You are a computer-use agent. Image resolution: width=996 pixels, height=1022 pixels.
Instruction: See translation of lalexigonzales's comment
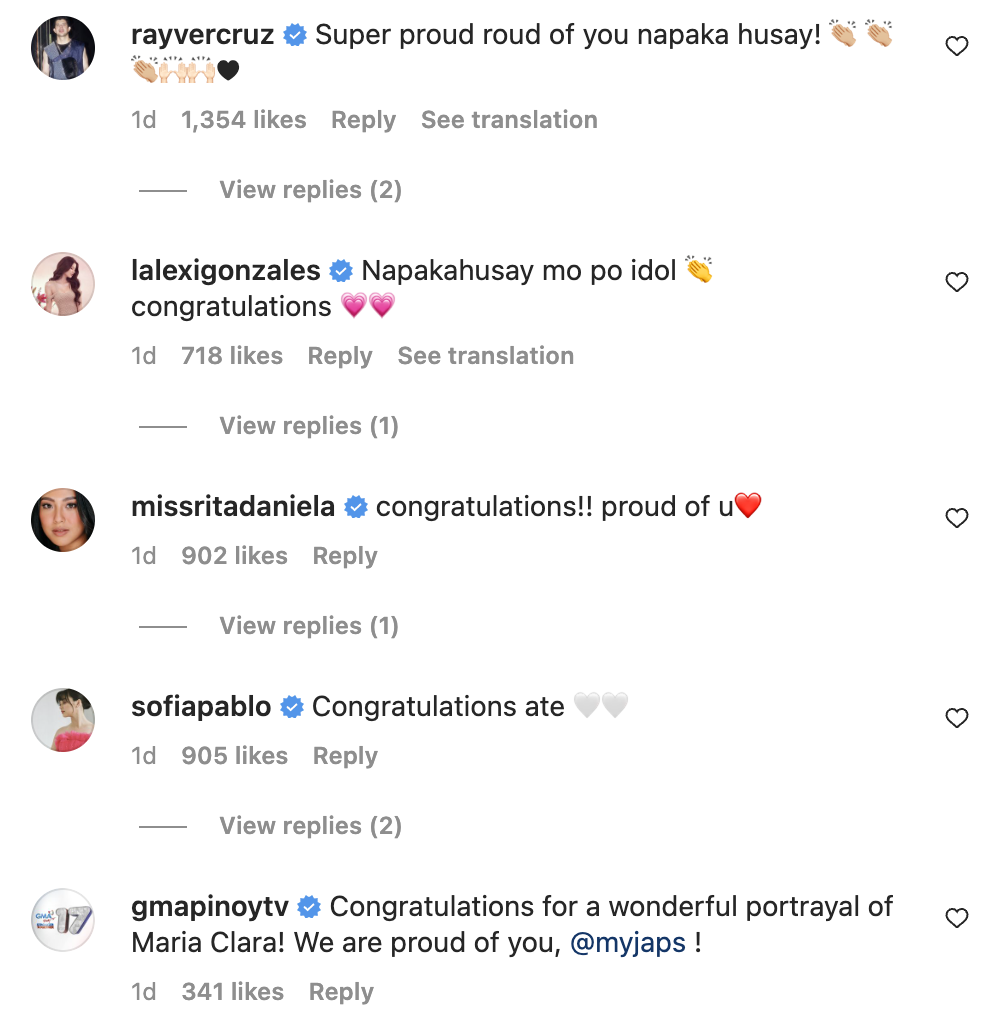486,356
